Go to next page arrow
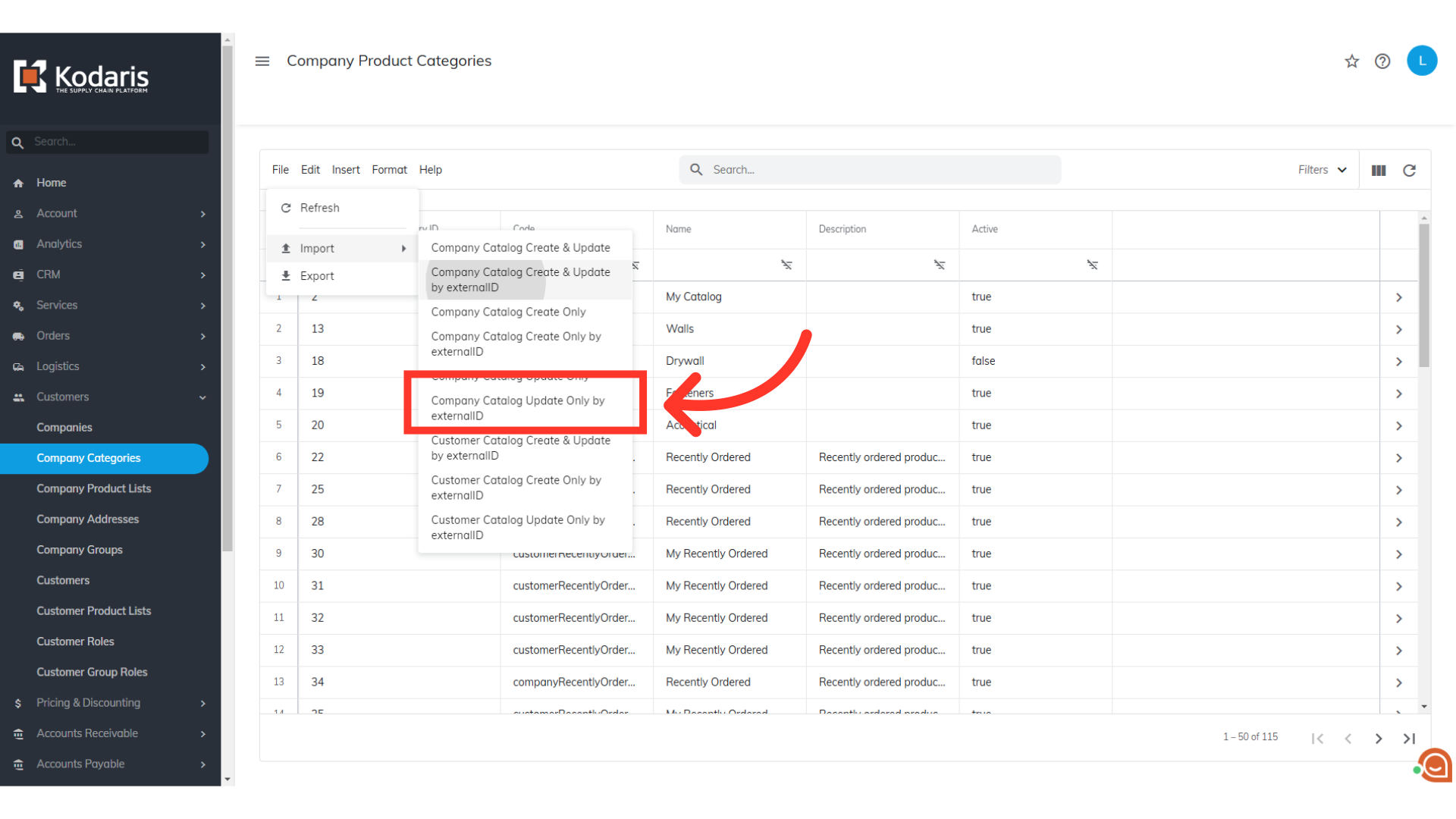The height and width of the screenshot is (819, 1456). click(1379, 739)
